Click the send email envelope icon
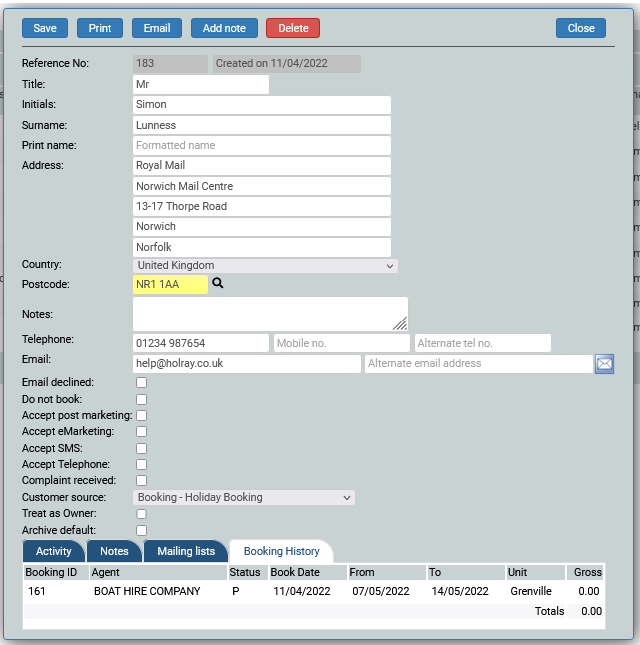 (604, 364)
